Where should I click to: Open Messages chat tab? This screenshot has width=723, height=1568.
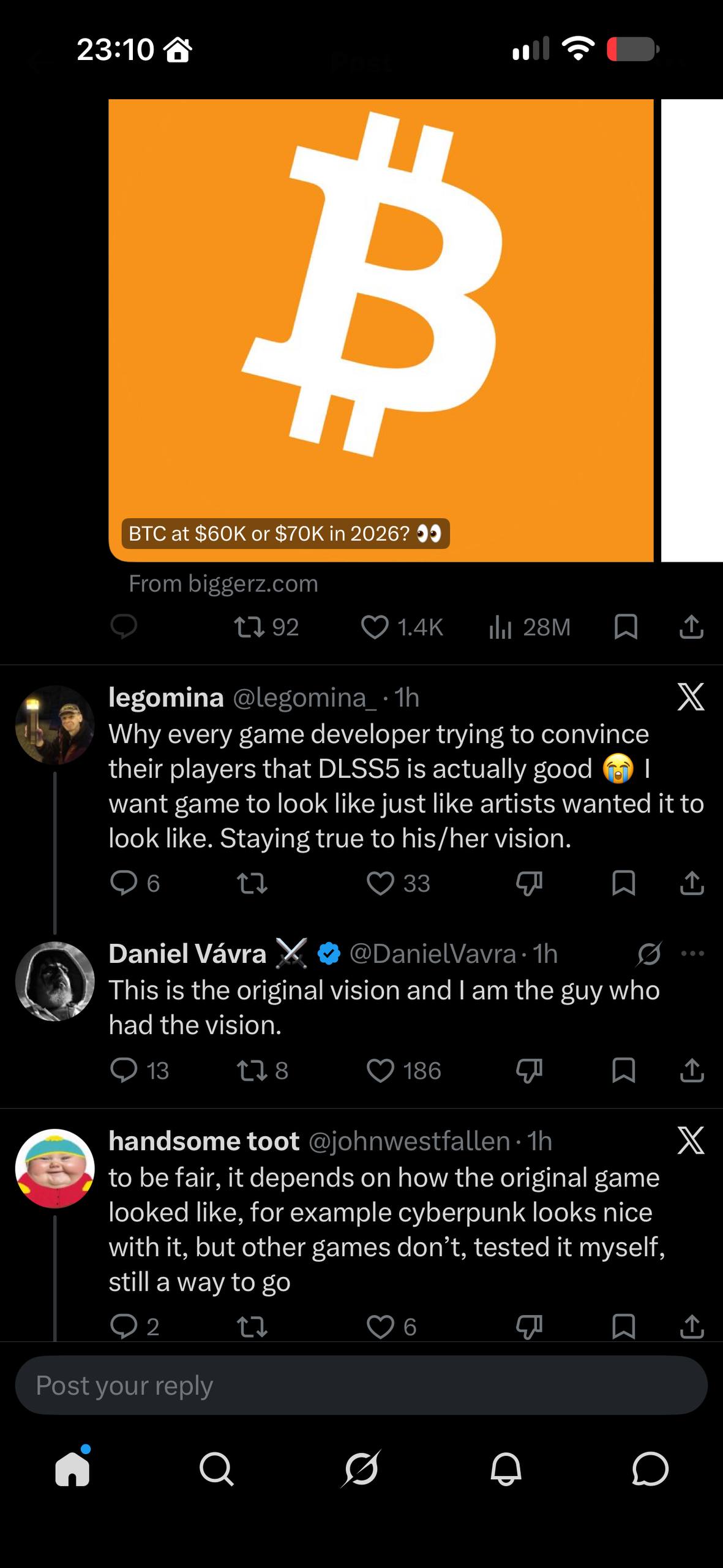[650, 1469]
